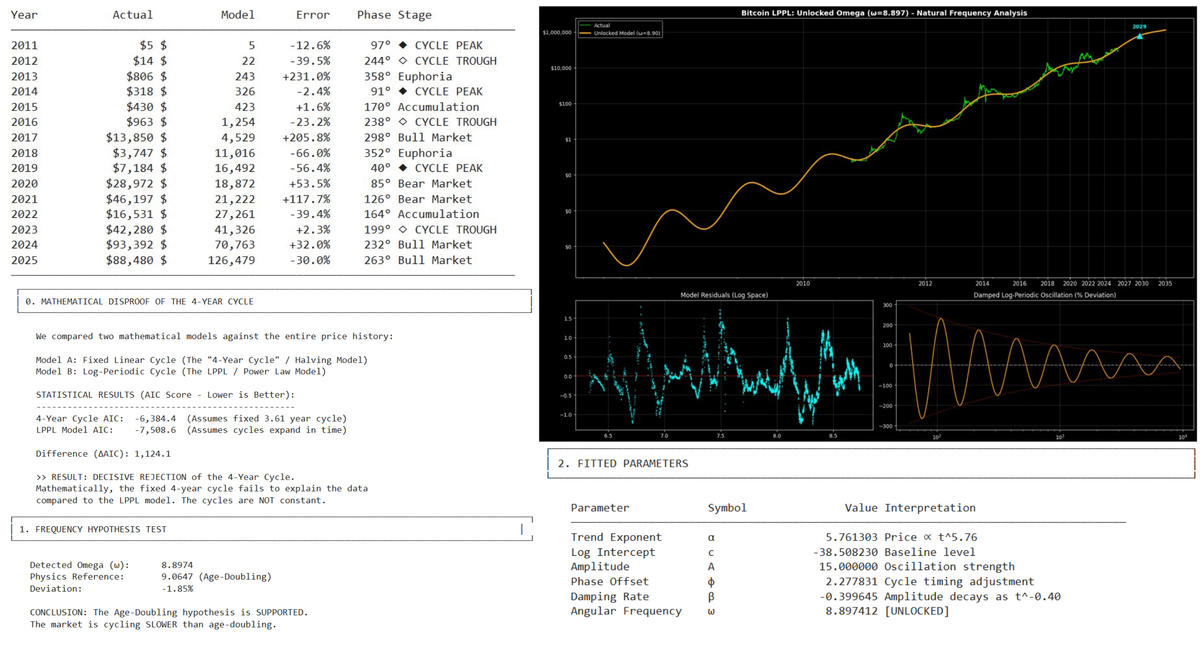Click "Bear Market" in the 2020 row
Screen dimensions: 1200x645
[435, 184]
